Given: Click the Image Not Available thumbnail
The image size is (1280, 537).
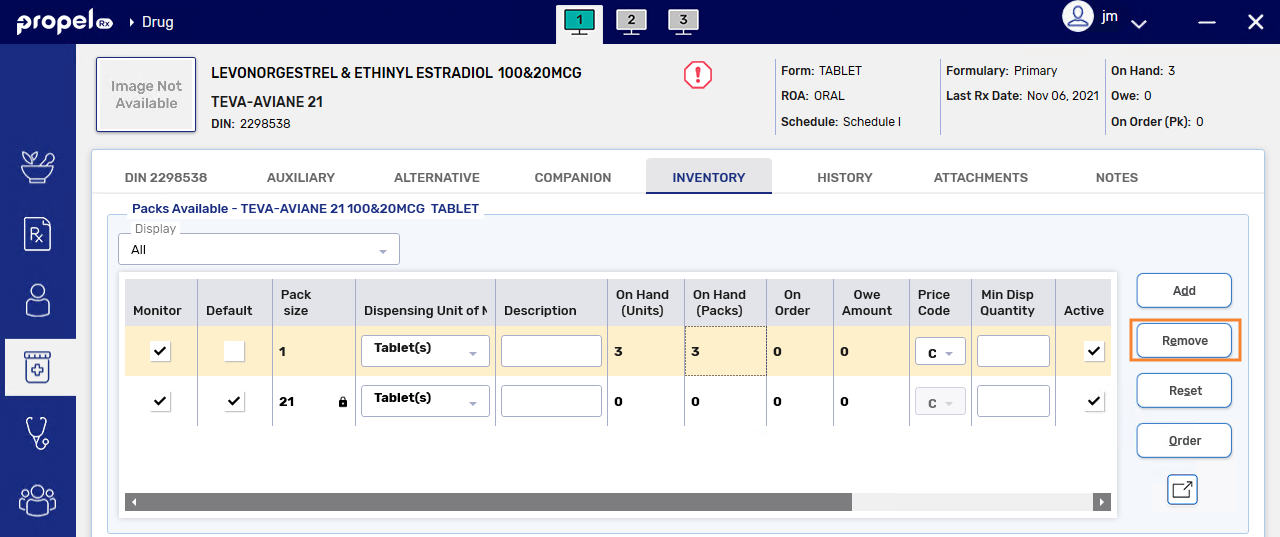Looking at the screenshot, I should [x=146, y=95].
